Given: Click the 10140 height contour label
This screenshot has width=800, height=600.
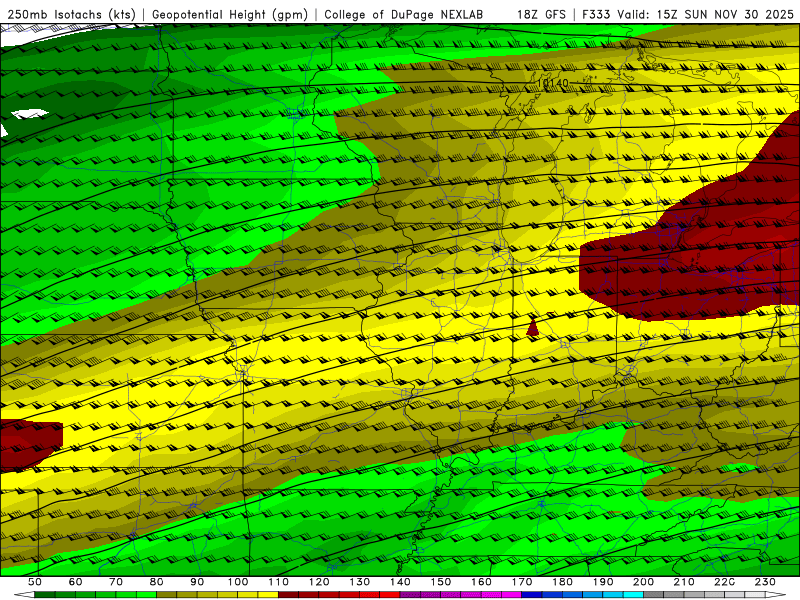Looking at the screenshot, I should coord(553,83).
